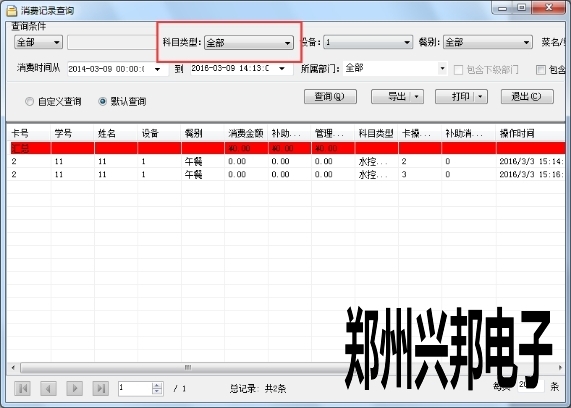Expand the 打印 button arrow menu
The height and width of the screenshot is (408, 571).
click(480, 97)
